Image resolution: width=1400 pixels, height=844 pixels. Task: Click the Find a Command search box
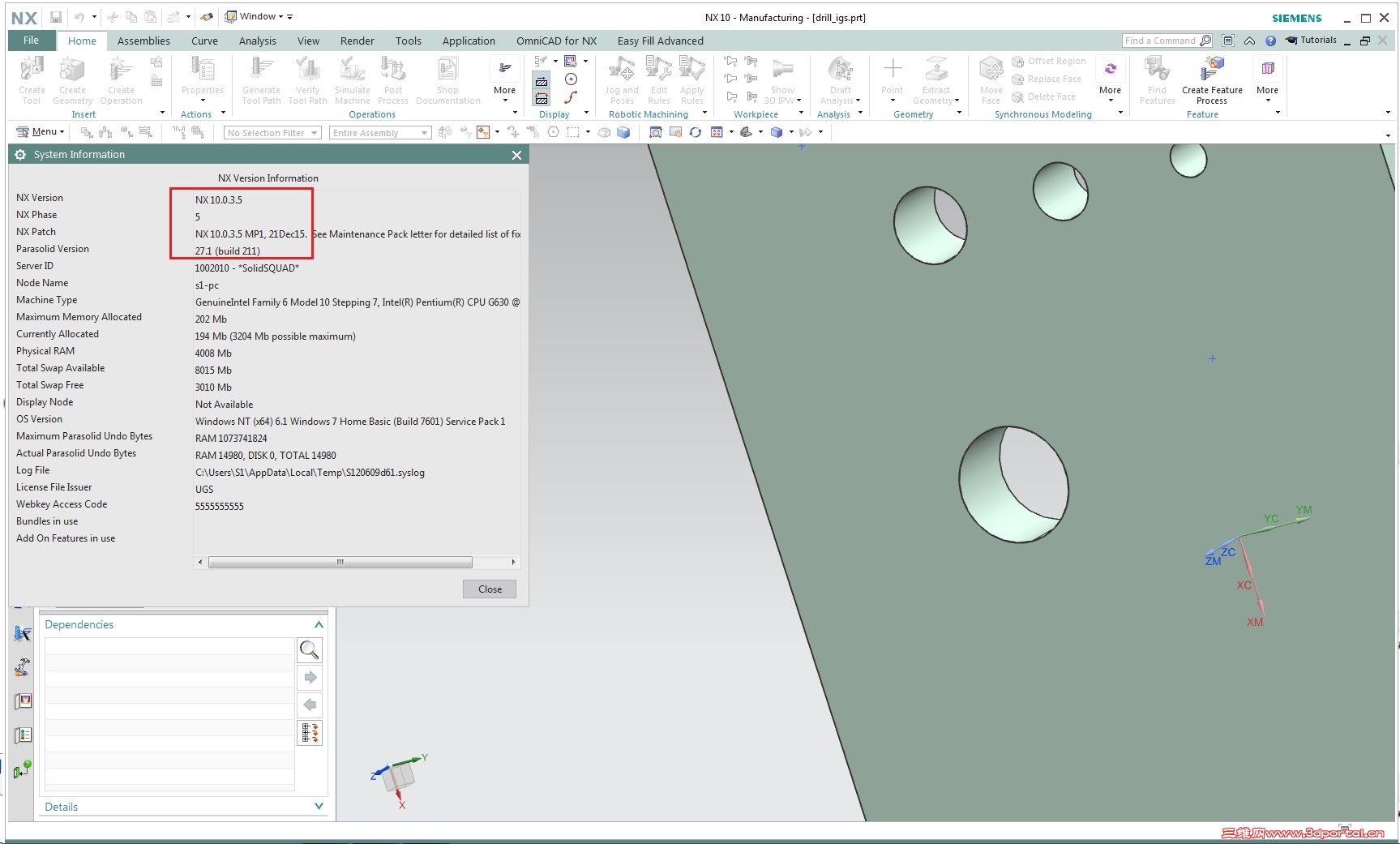click(x=1167, y=41)
